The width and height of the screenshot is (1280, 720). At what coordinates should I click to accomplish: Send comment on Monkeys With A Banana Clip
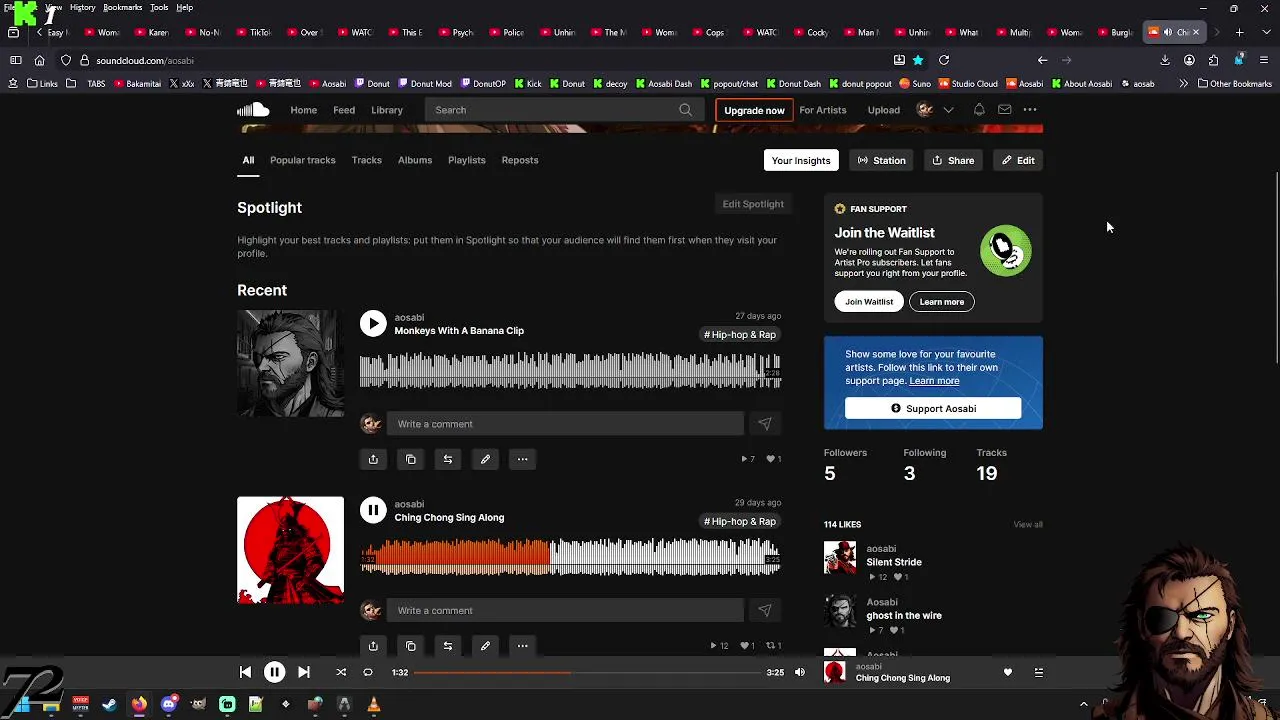tap(765, 424)
